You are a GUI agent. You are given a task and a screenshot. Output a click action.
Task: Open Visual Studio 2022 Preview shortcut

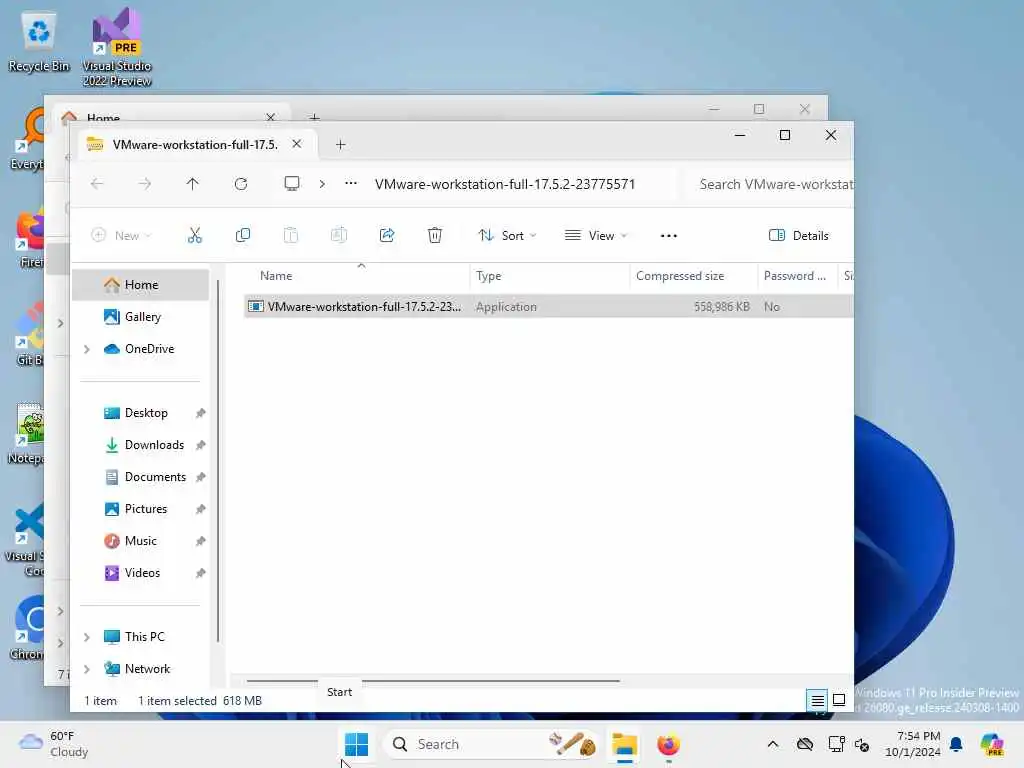(117, 47)
